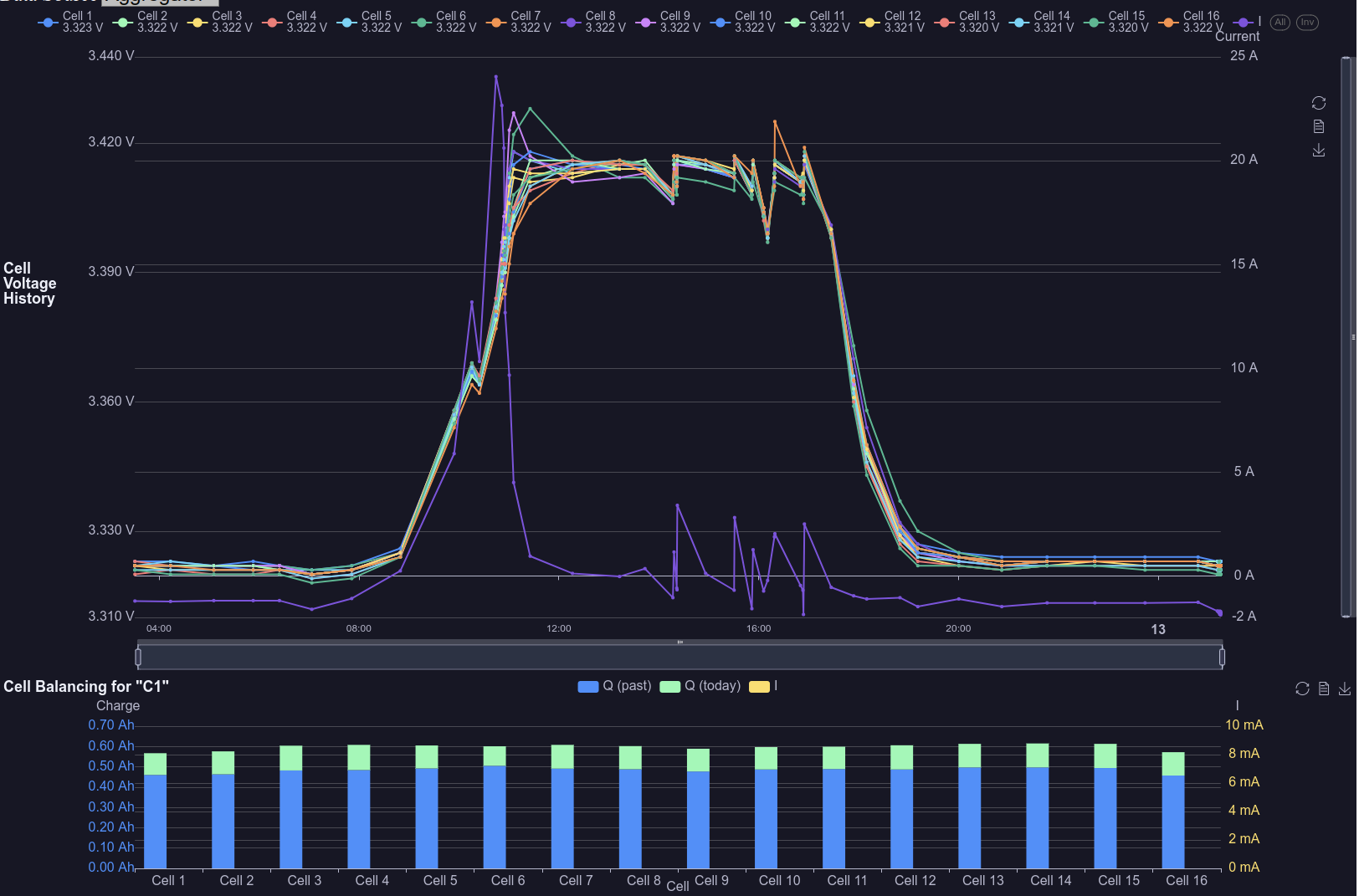Click the 3.440 V axis label
Image resolution: width=1359 pixels, height=896 pixels.
tap(111, 56)
